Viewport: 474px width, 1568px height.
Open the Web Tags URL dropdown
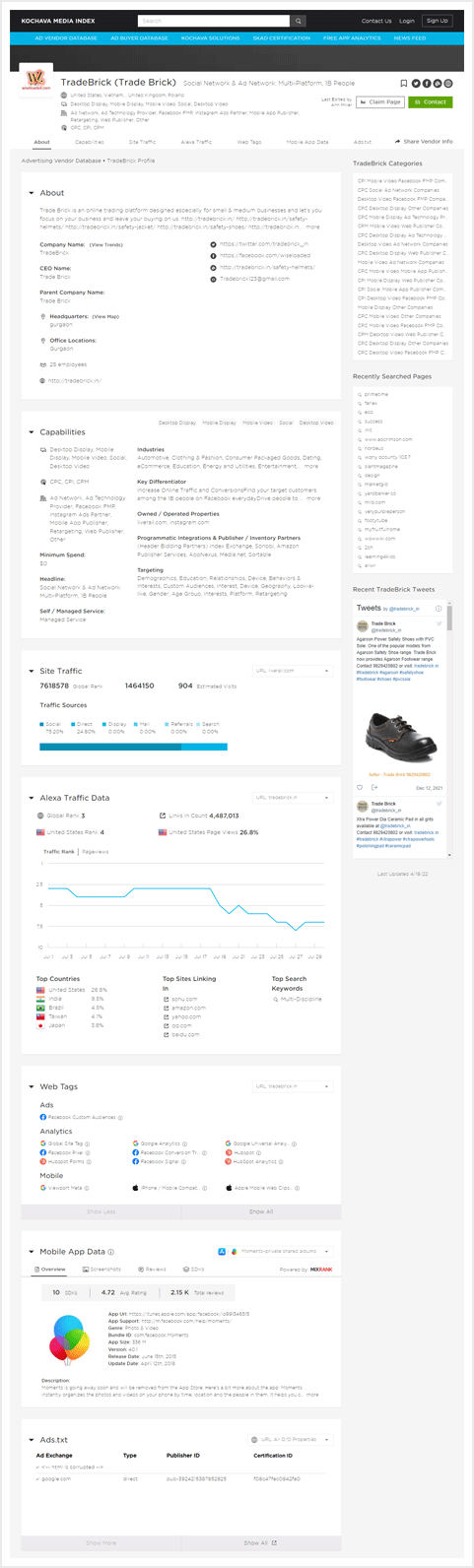pyautogui.click(x=292, y=1086)
